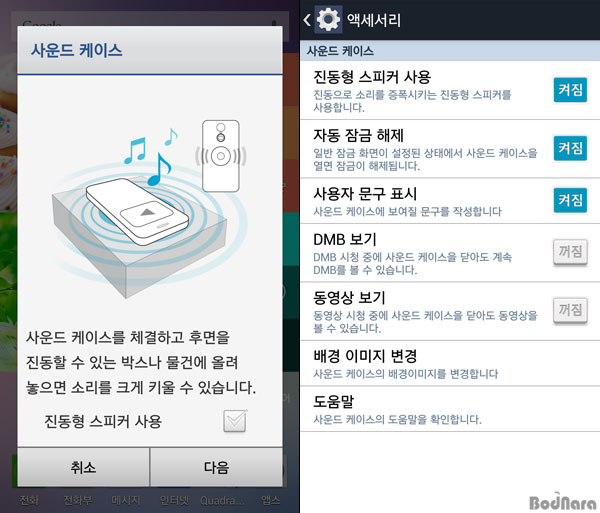Tap the 액세서리 header title
This screenshot has height=513, width=600.
(x=373, y=20)
